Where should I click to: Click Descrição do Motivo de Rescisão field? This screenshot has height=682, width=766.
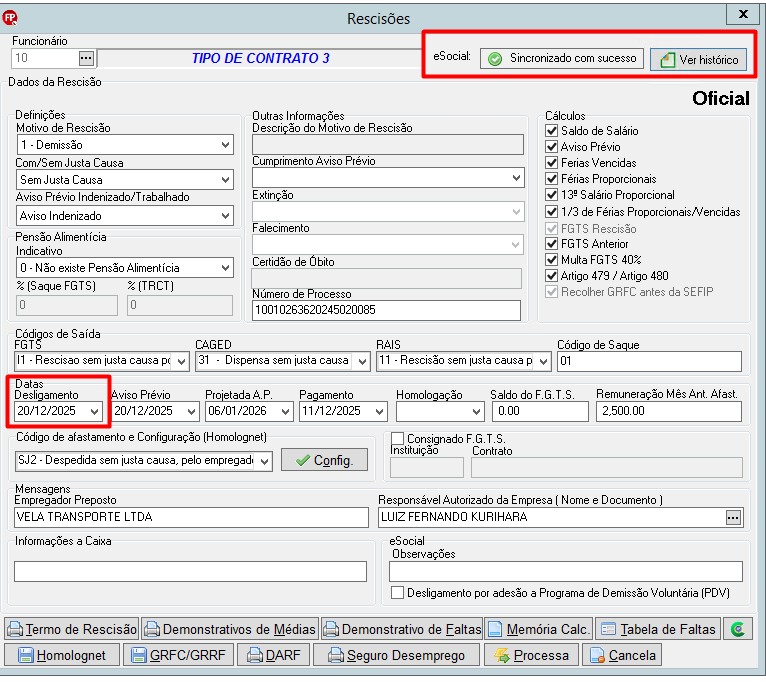coord(388,145)
